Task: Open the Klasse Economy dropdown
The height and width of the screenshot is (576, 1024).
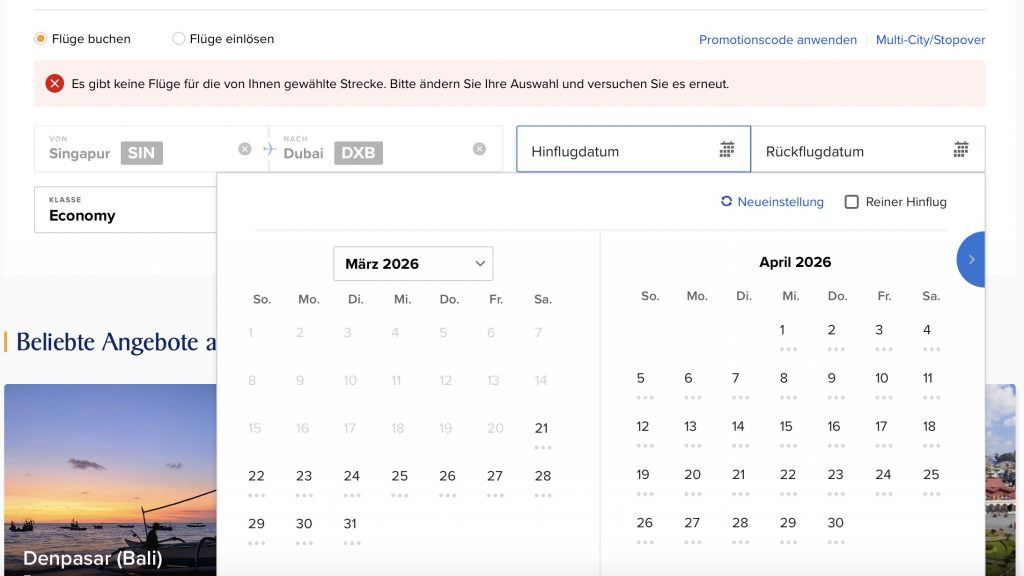Action: pos(126,209)
